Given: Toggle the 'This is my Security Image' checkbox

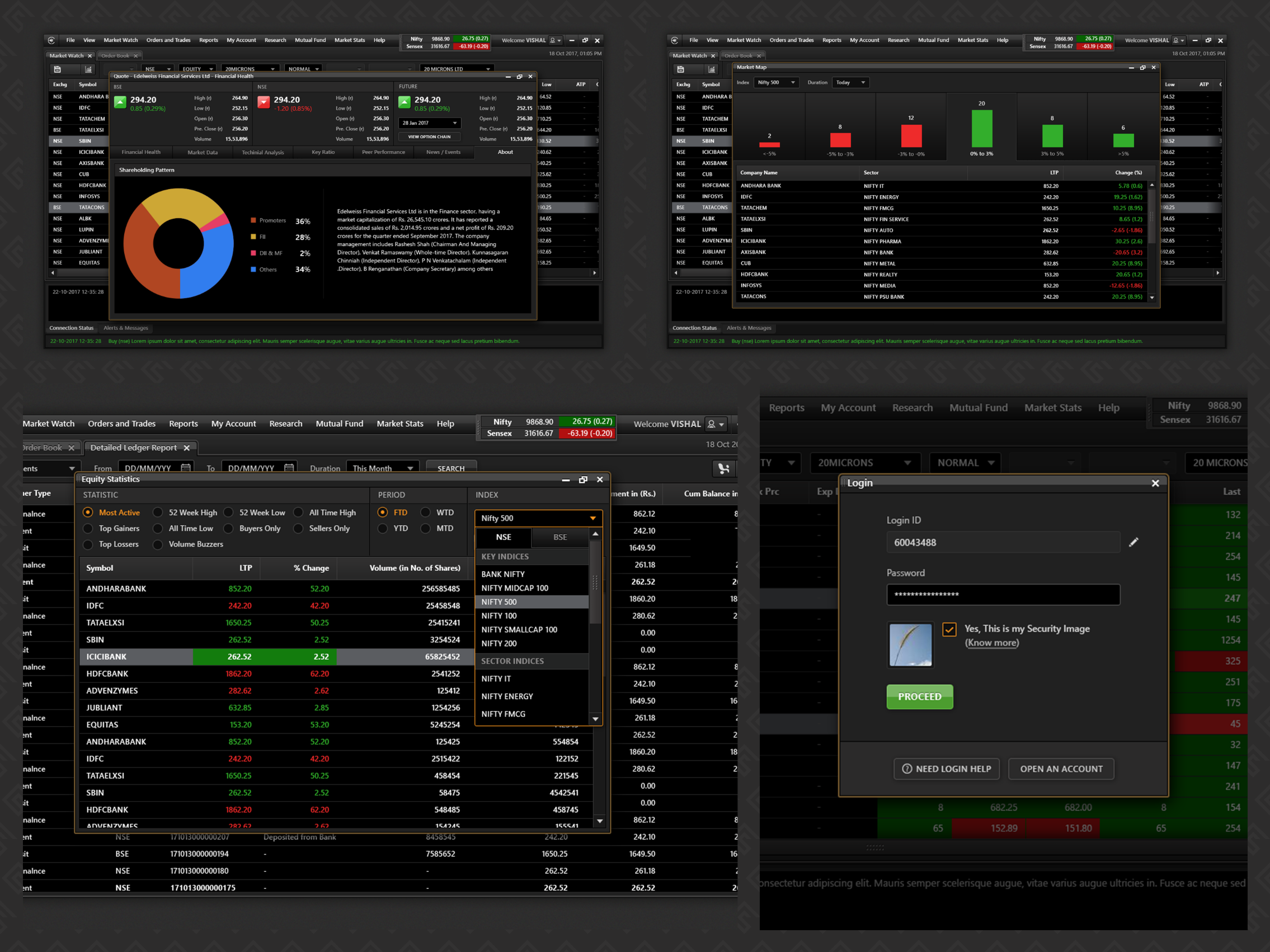Looking at the screenshot, I should pos(949,629).
